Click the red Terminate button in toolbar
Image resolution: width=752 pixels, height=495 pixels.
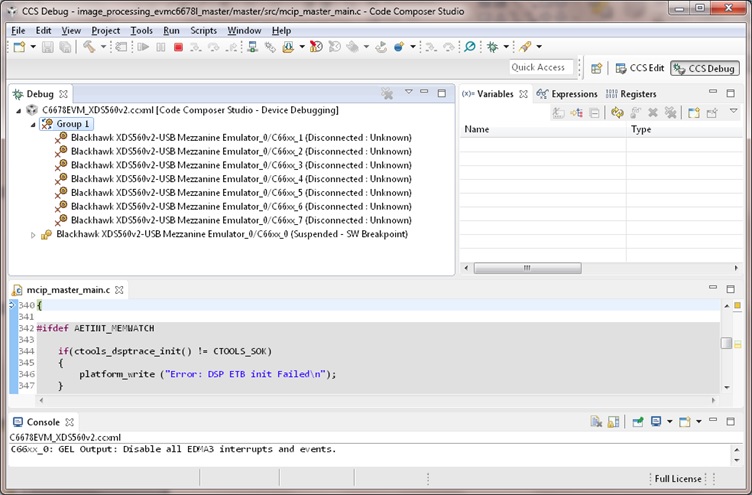coord(178,47)
